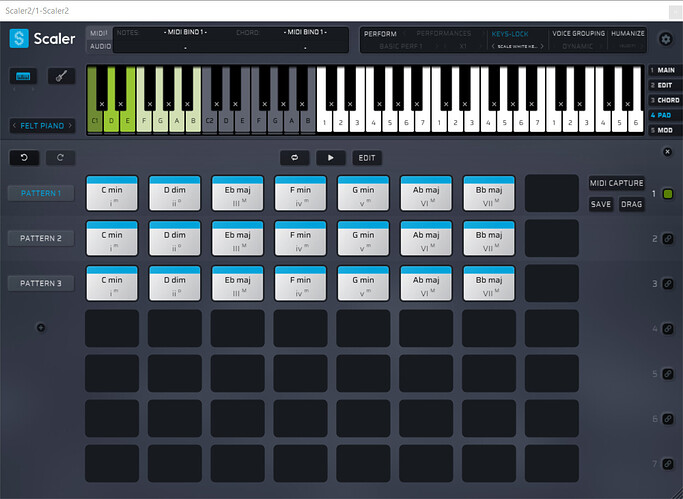Click the green E key on the keyboard
The height and width of the screenshot is (499, 683).
128,121
